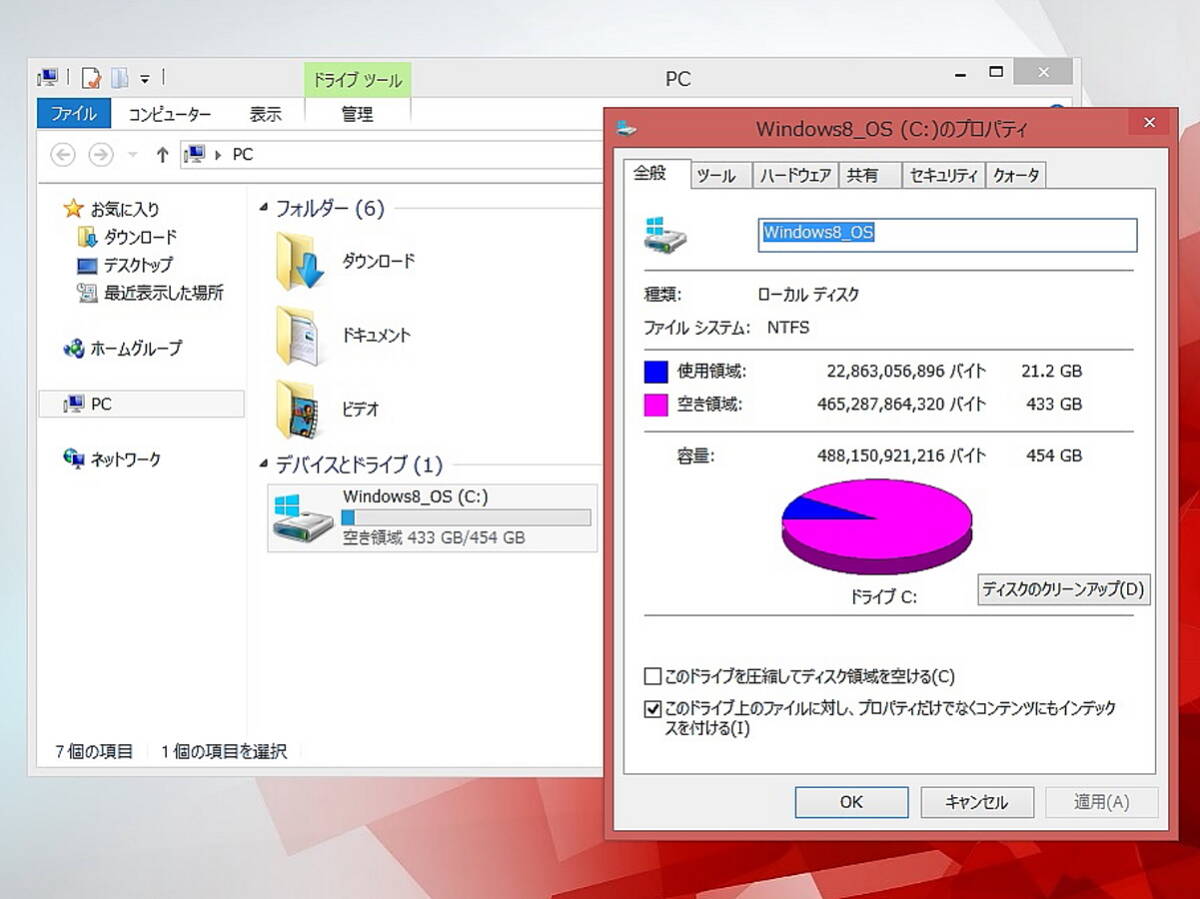Collapse the フォルダー (6) section

coord(262,209)
